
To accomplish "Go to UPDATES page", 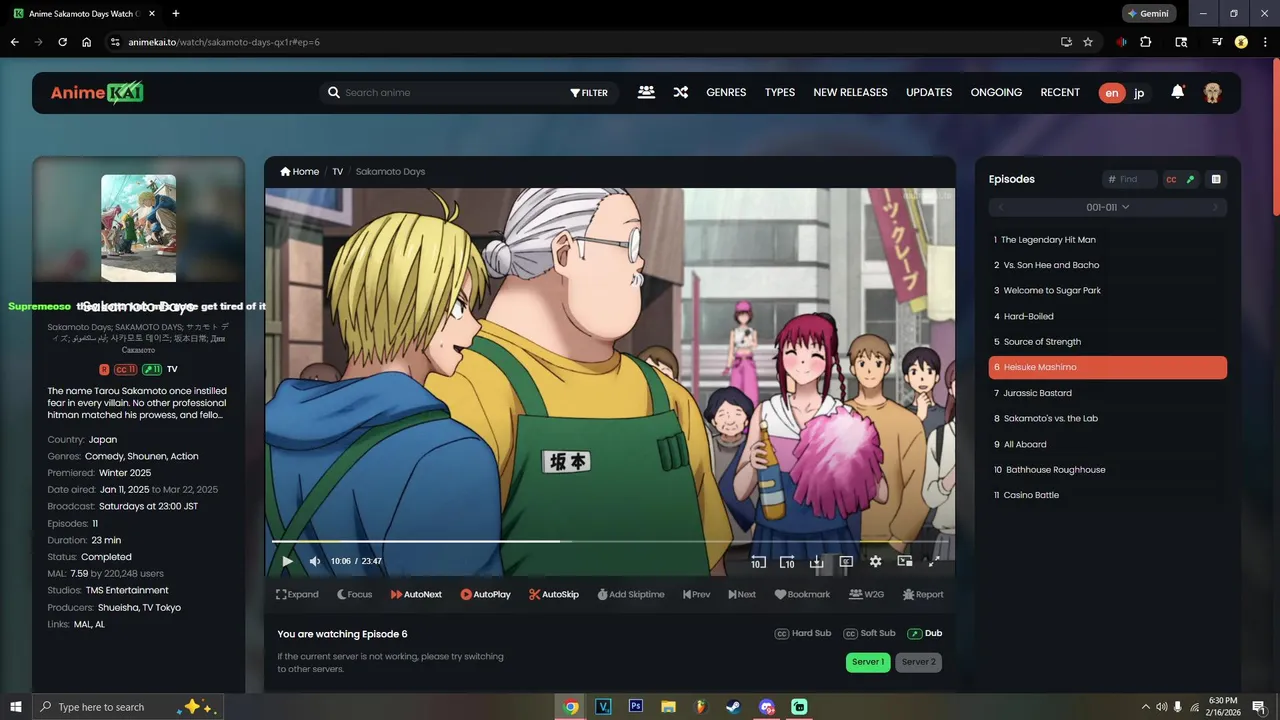I will tap(929, 92).
